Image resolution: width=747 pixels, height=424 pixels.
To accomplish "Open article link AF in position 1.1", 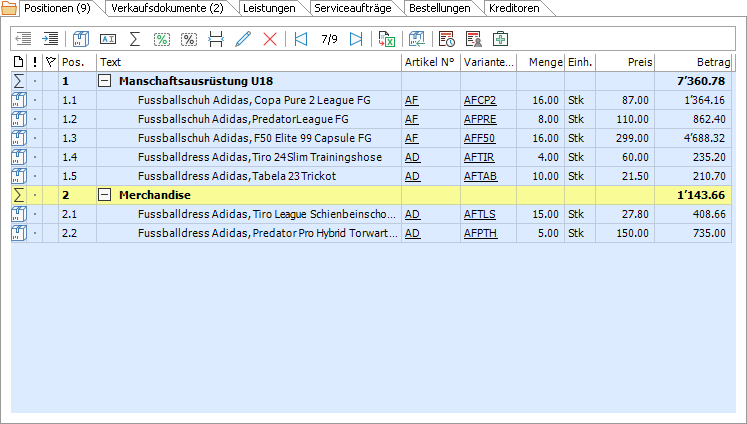I will 412,100.
